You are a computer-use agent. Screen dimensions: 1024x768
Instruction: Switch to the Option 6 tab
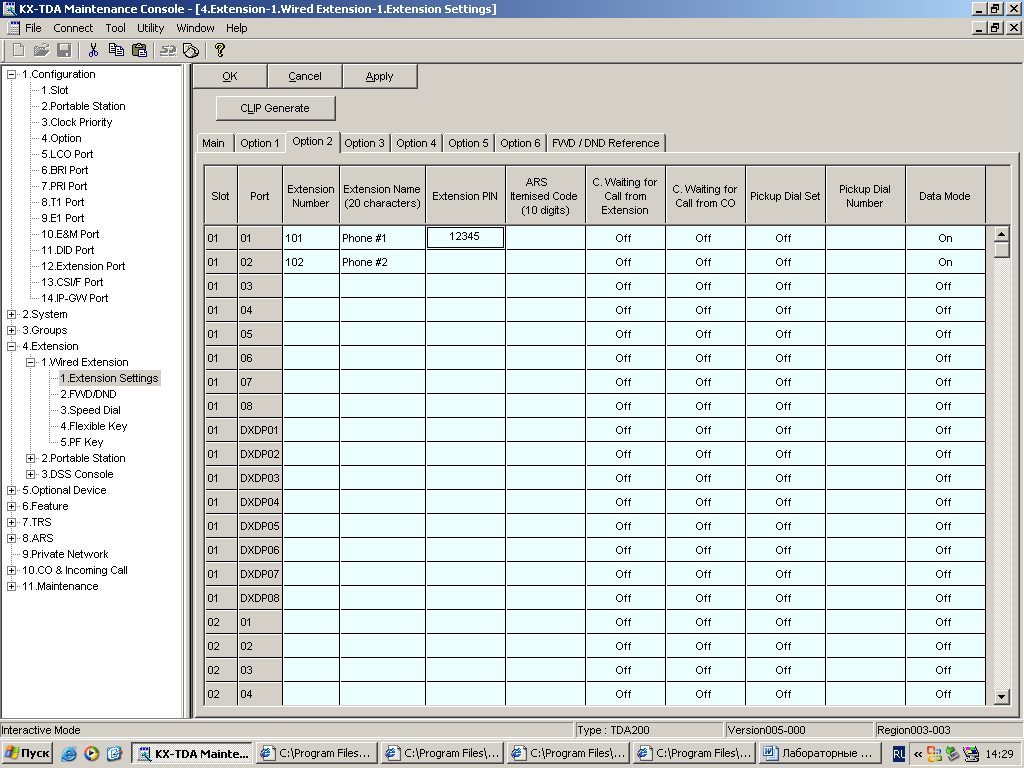coord(520,143)
